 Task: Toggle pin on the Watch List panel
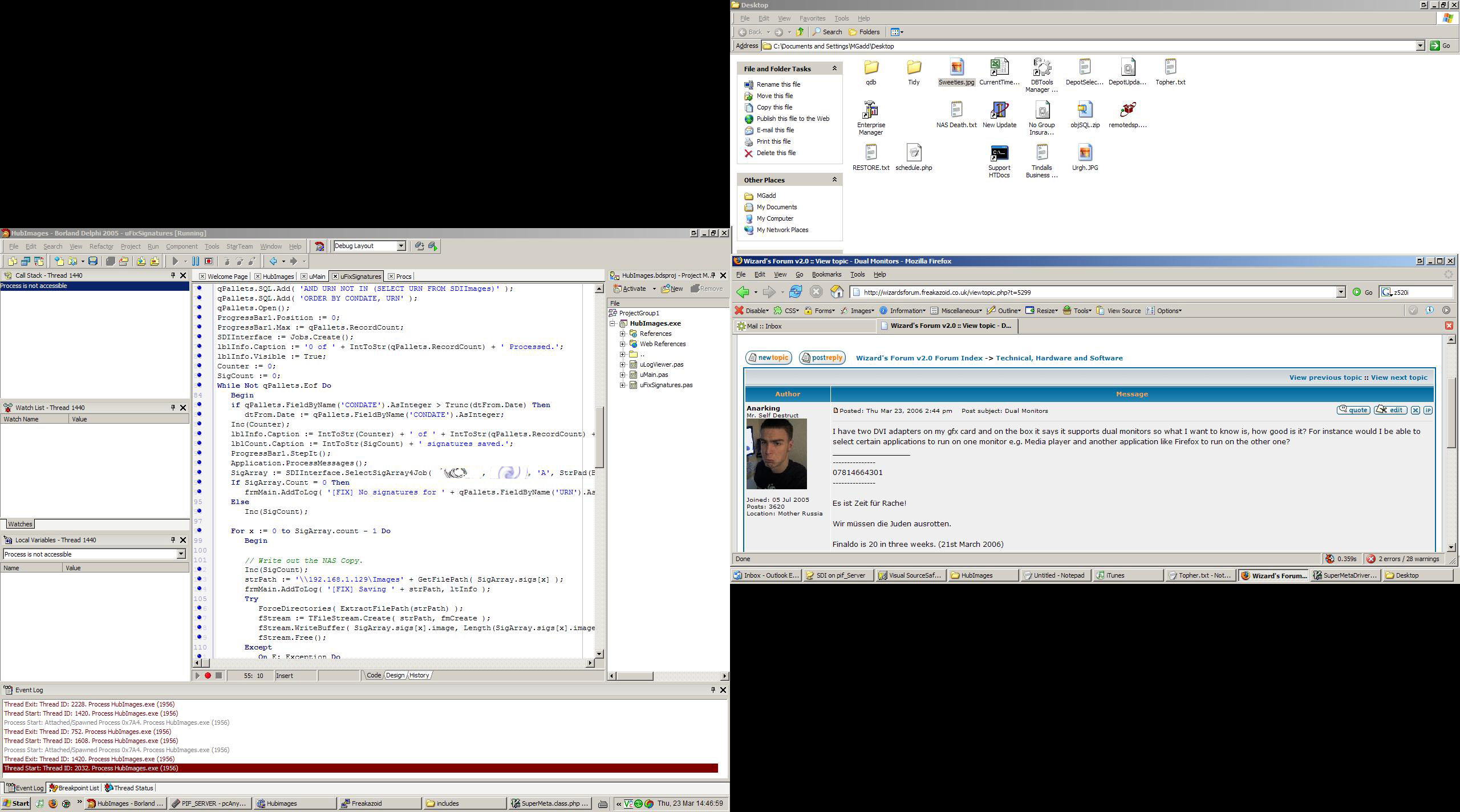click(x=173, y=408)
